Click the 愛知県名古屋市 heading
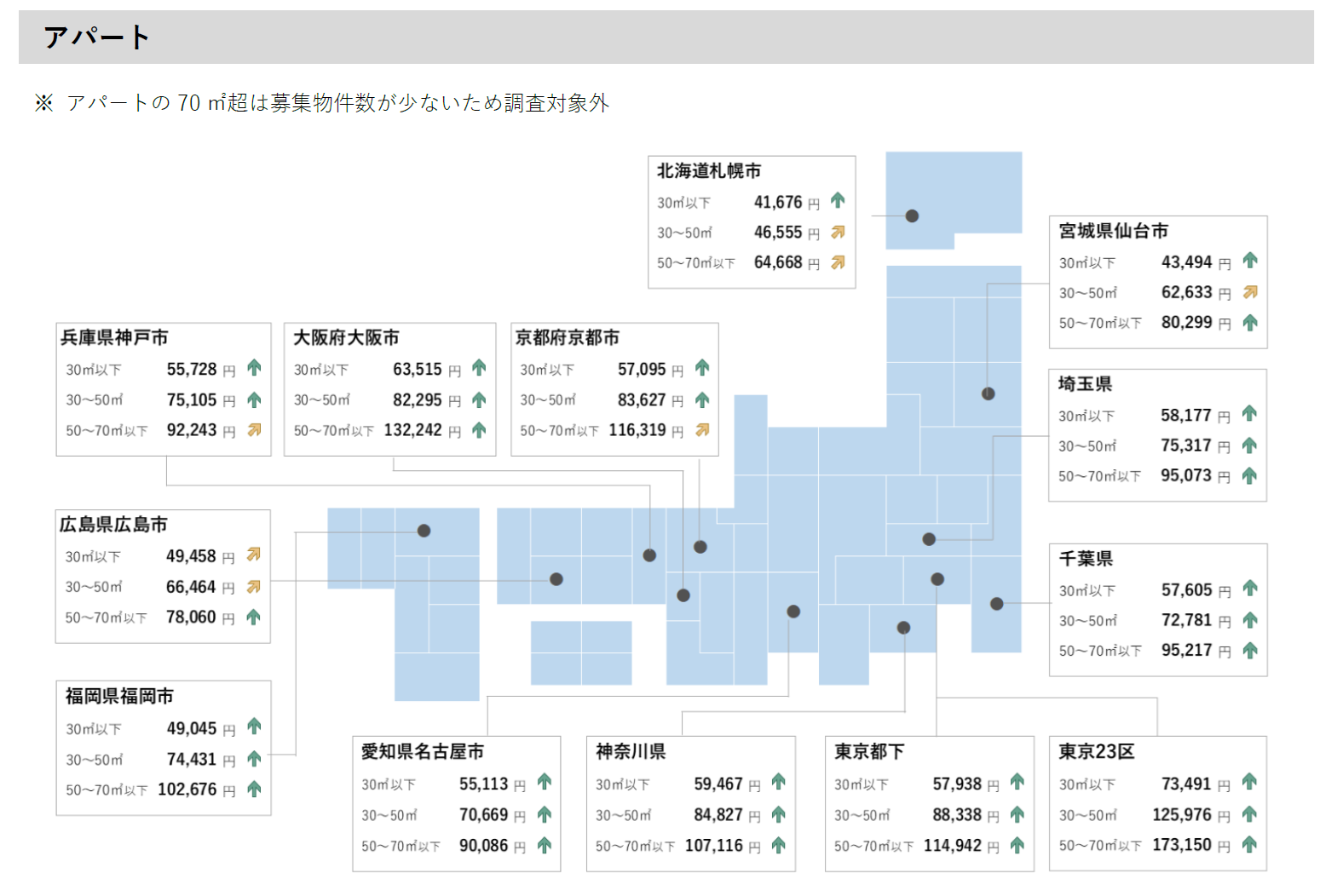Viewport: 1343px width, 896px height. (x=422, y=751)
